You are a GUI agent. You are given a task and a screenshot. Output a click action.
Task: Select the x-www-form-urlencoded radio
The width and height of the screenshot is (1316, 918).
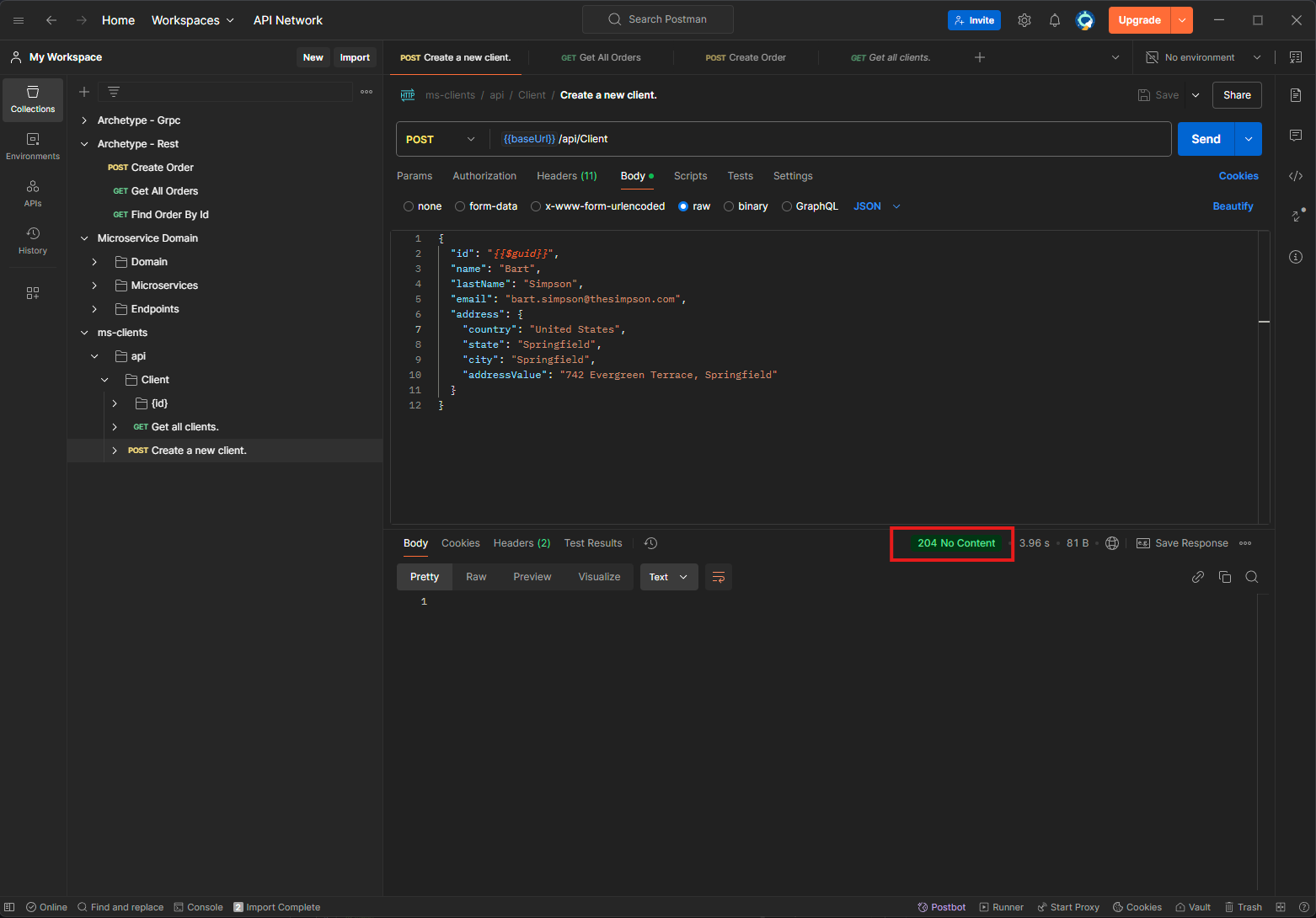[536, 206]
